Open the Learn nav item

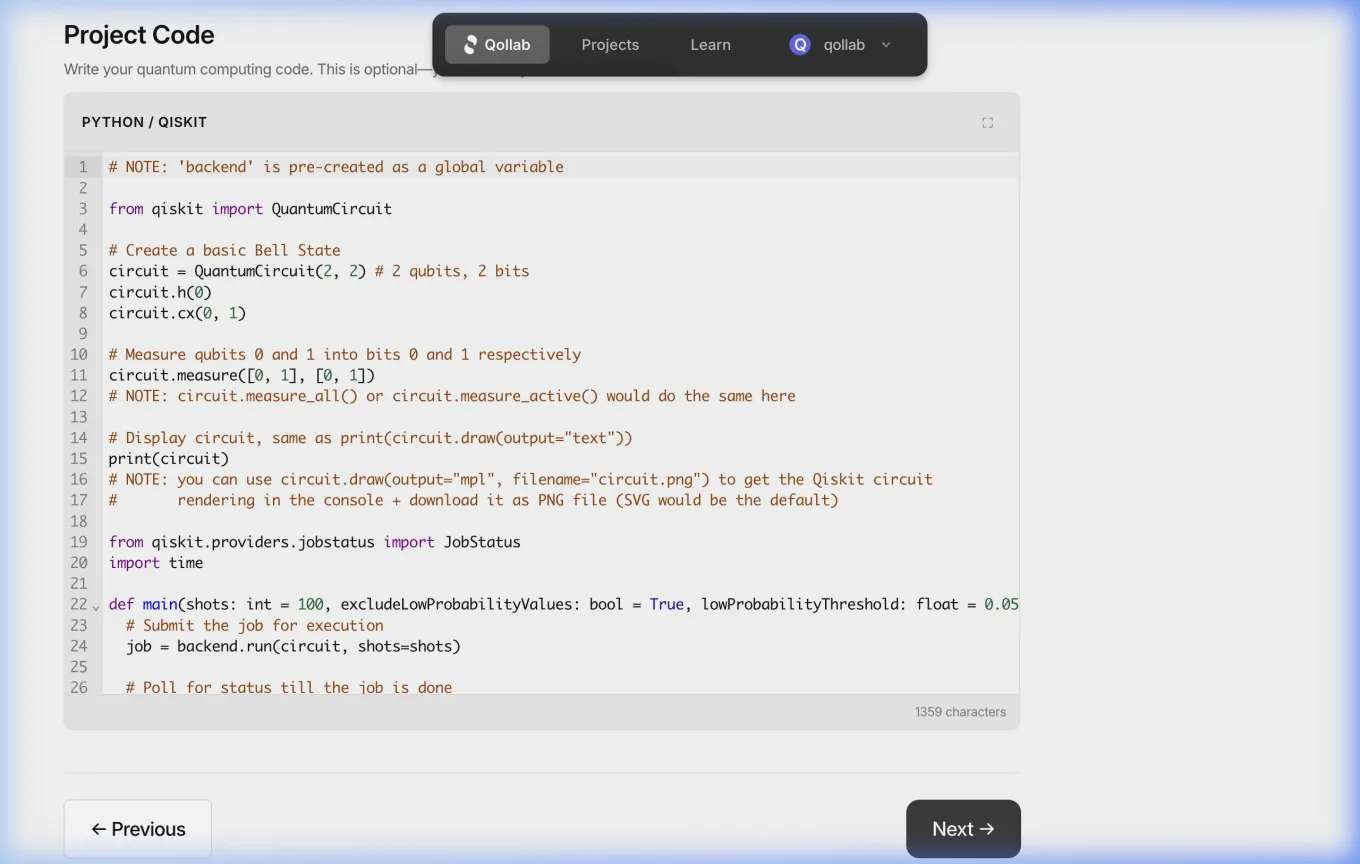coord(711,45)
